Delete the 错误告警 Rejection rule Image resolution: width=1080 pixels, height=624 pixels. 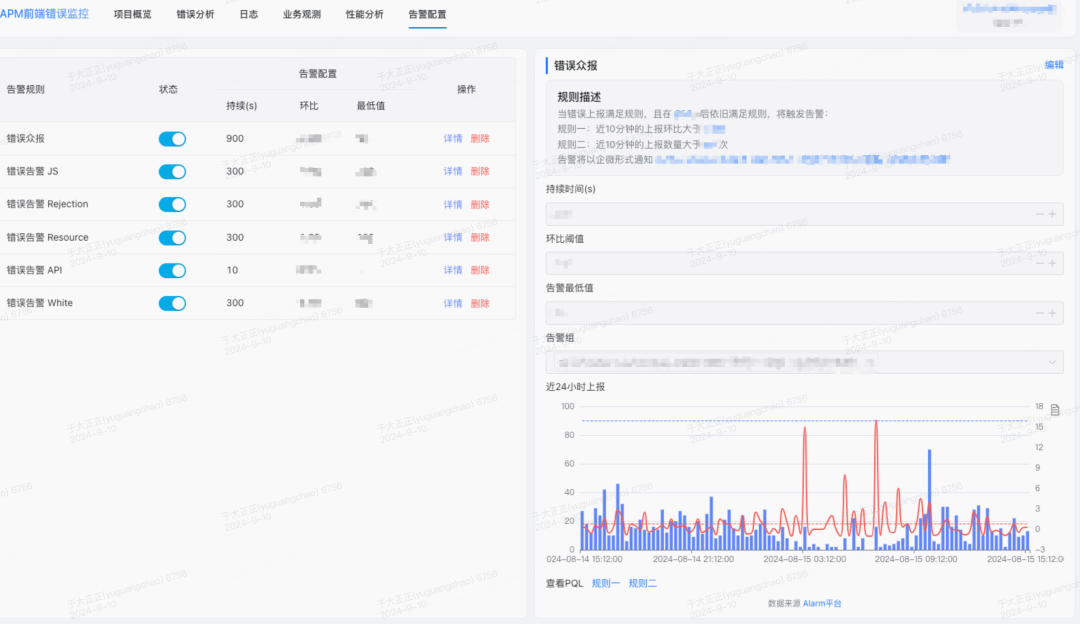[x=480, y=205]
